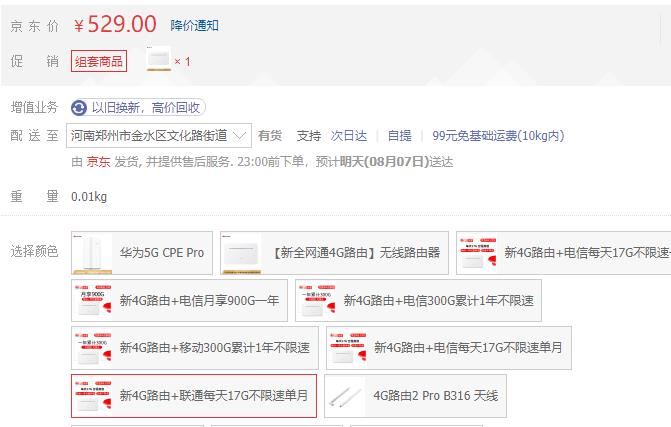671x427 pixels.
Task: Click the 有货 stock status text
Action: click(x=270, y=136)
